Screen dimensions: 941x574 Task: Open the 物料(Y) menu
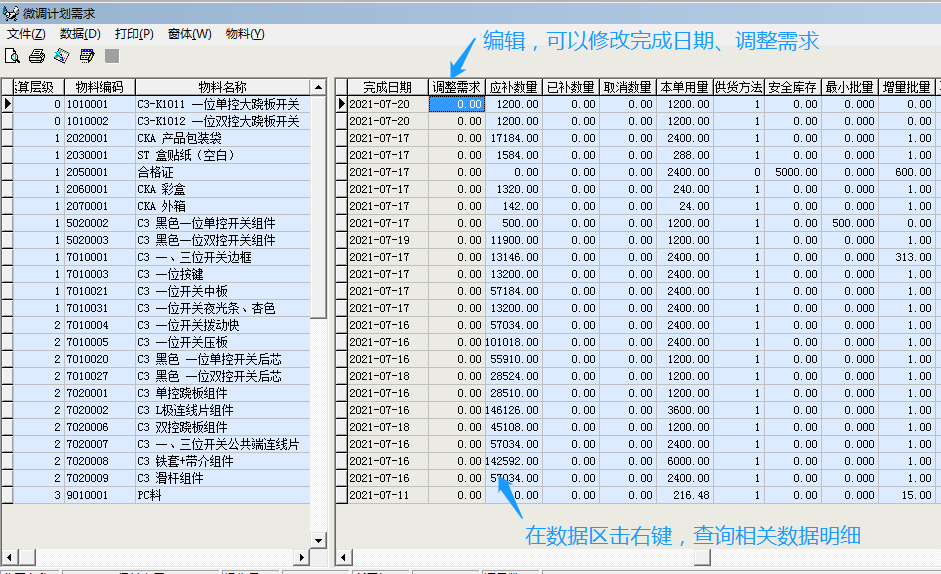click(x=245, y=34)
